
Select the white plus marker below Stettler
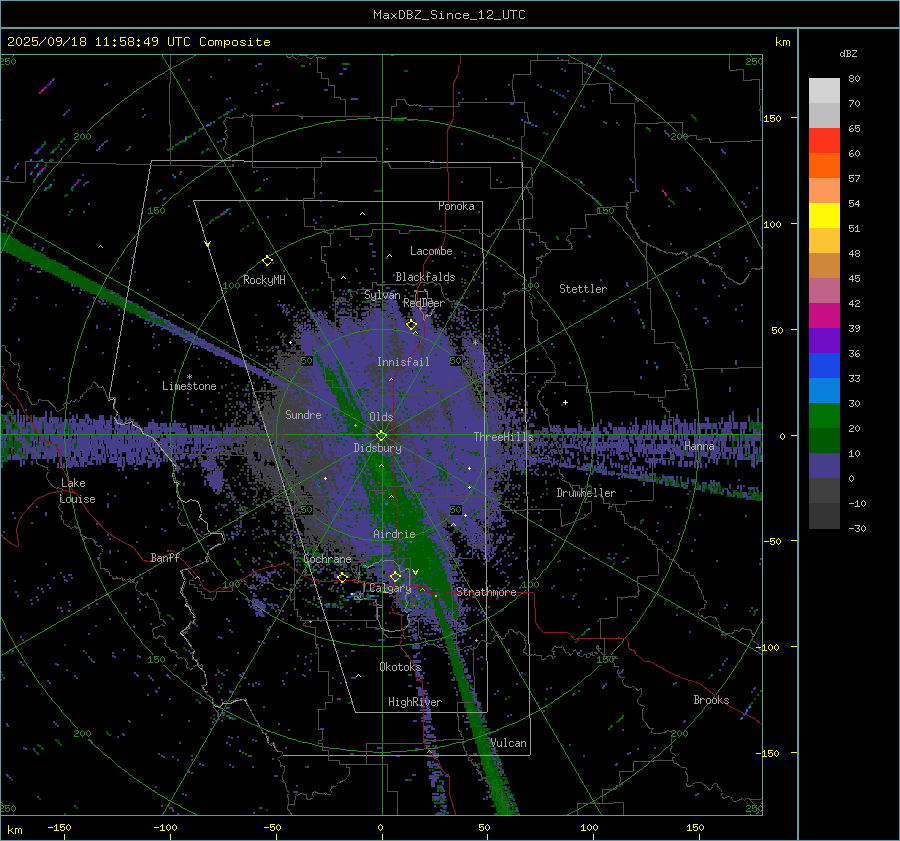pos(565,403)
